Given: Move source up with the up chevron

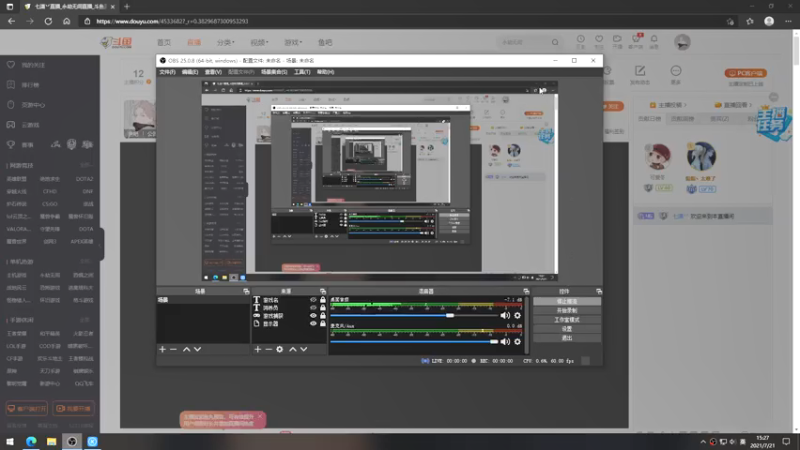Looking at the screenshot, I should point(292,349).
